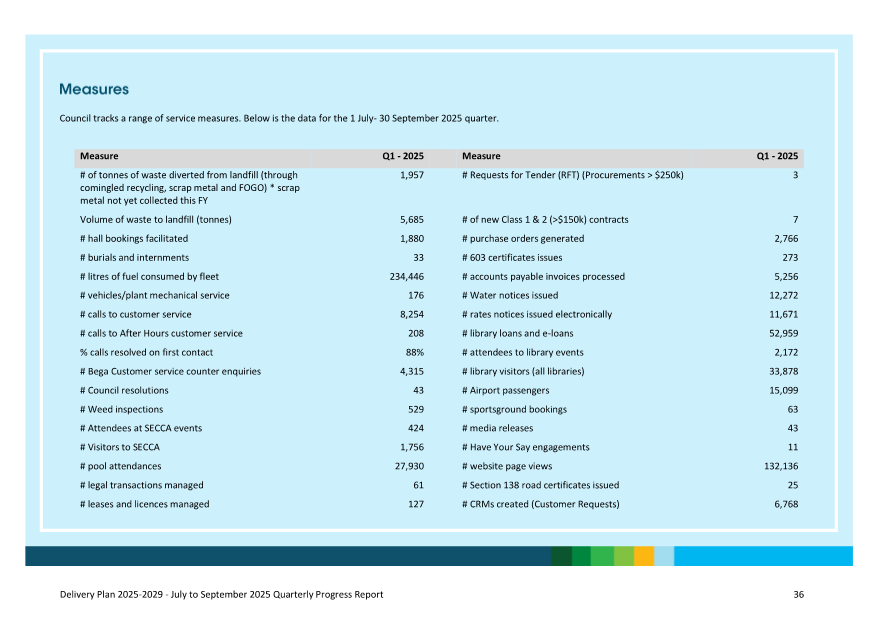The width and height of the screenshot is (876, 620).
Task: Click the rightmost "Q1 - 2025" column header
Action: [x=776, y=156]
